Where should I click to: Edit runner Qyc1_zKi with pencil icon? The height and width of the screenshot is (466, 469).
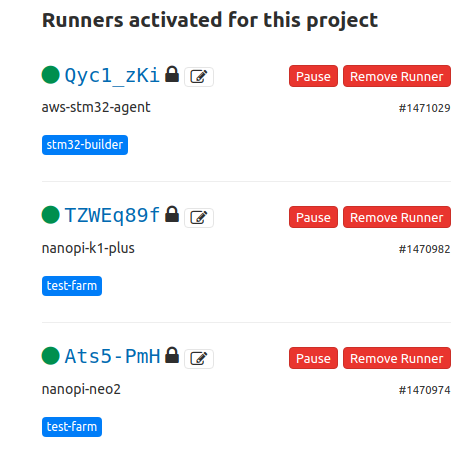pyautogui.click(x=199, y=77)
